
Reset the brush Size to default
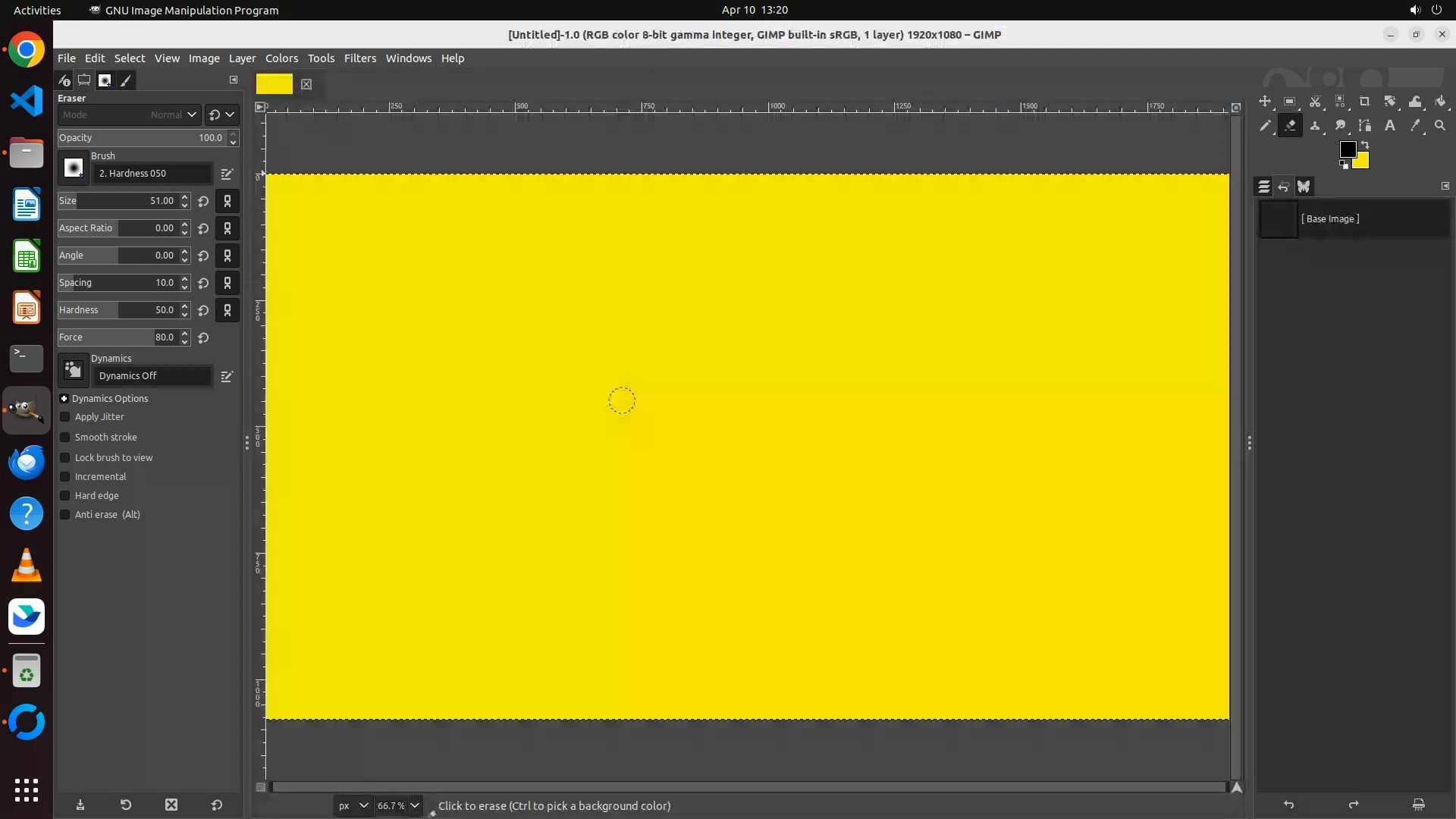click(x=203, y=202)
